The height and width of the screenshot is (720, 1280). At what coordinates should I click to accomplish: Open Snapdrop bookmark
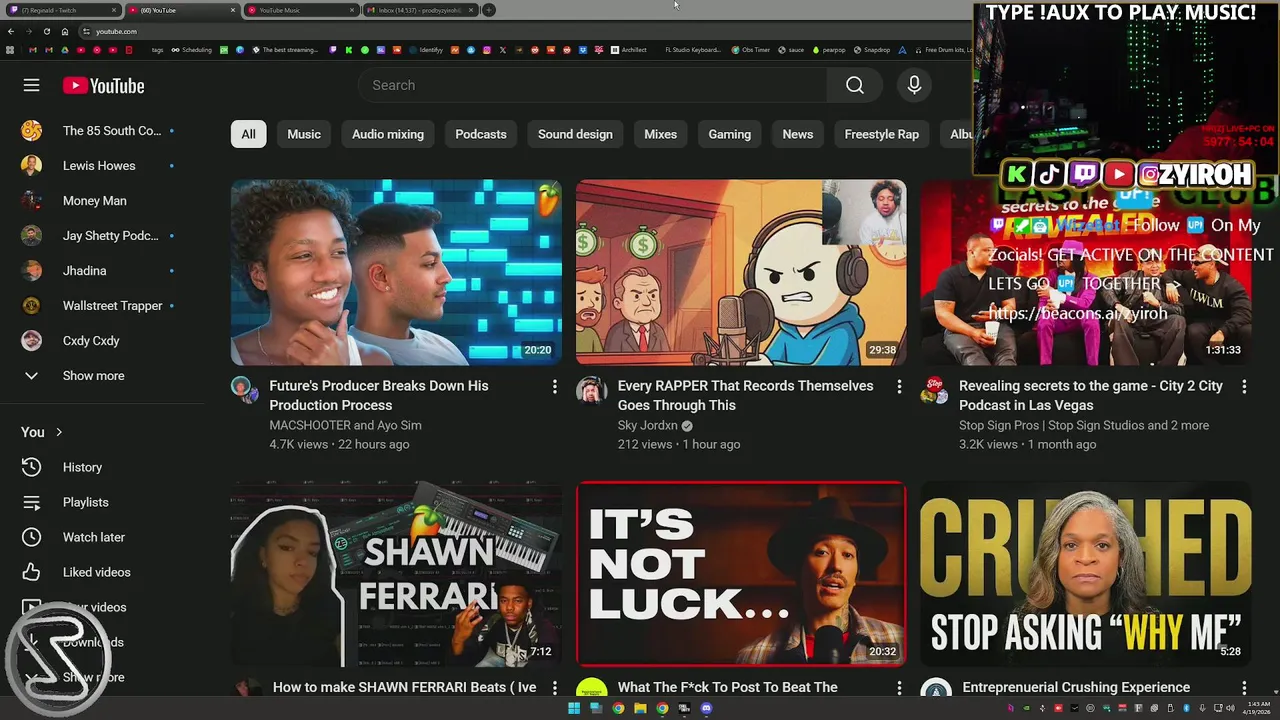pyautogui.click(x=872, y=50)
